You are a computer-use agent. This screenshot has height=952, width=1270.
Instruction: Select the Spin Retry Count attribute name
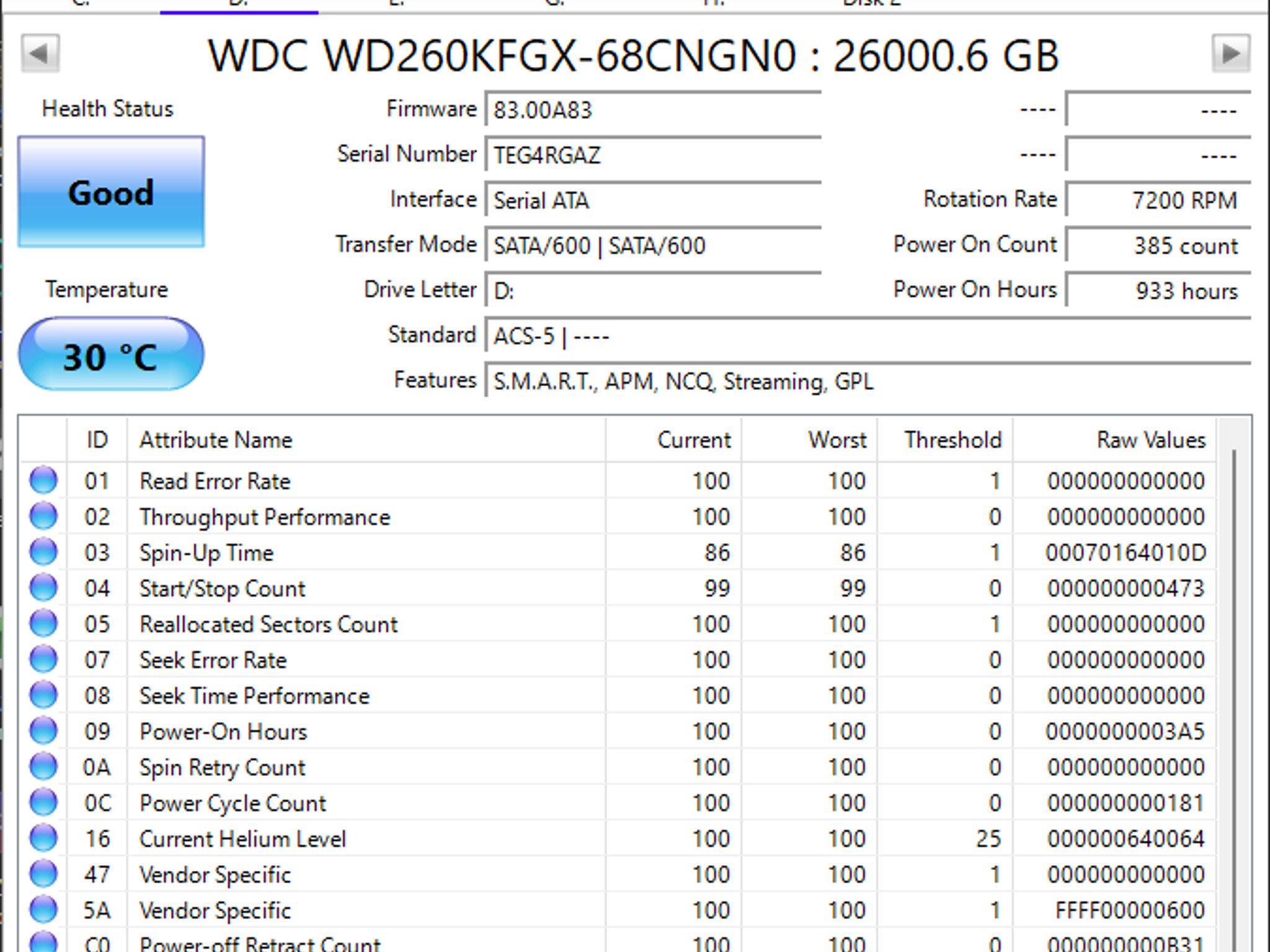[223, 768]
